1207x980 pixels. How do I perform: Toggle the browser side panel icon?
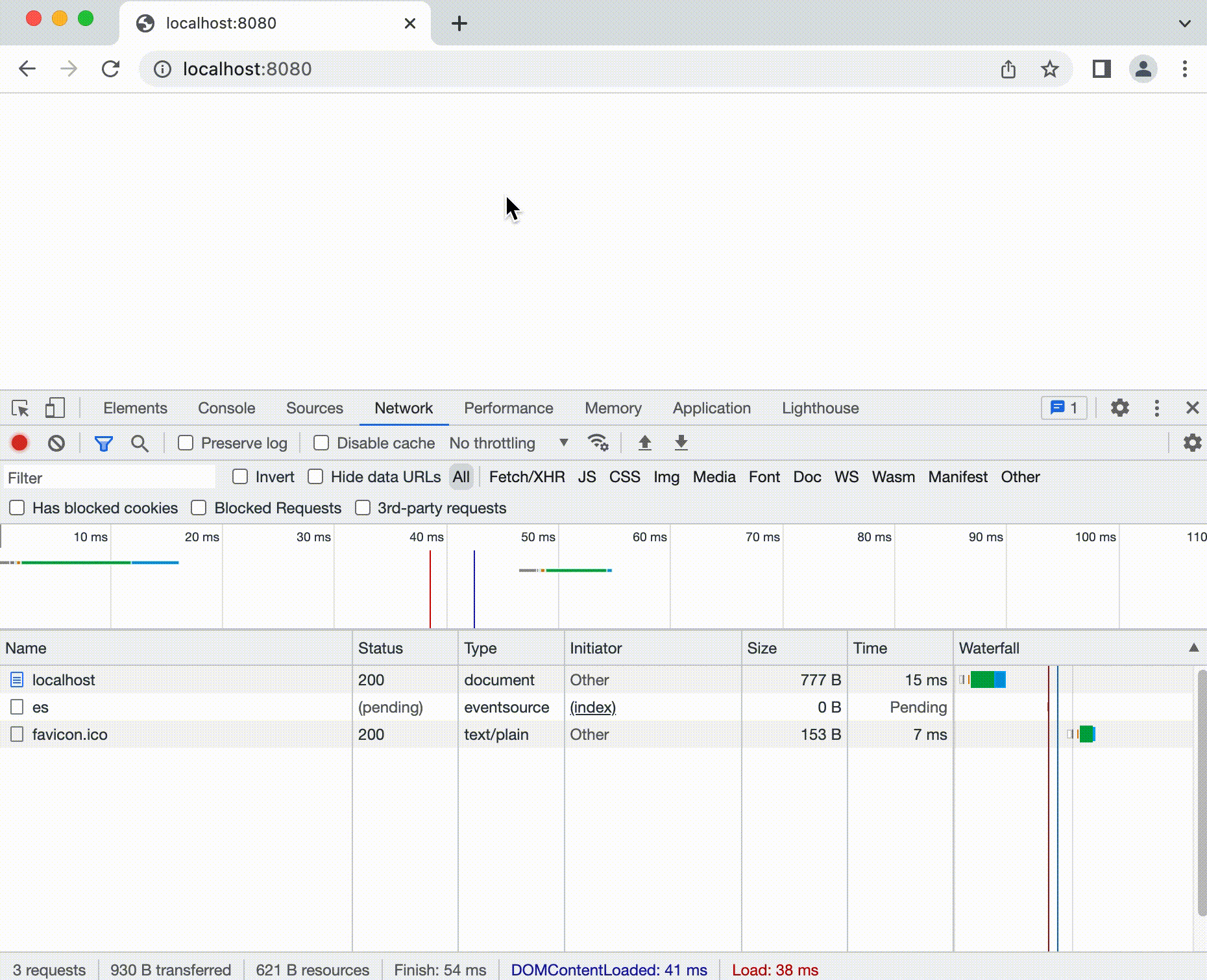click(x=1102, y=69)
